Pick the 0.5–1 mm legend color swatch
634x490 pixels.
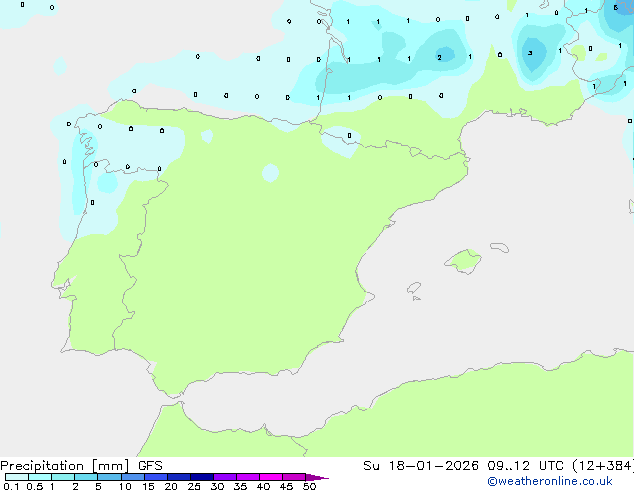[40, 477]
